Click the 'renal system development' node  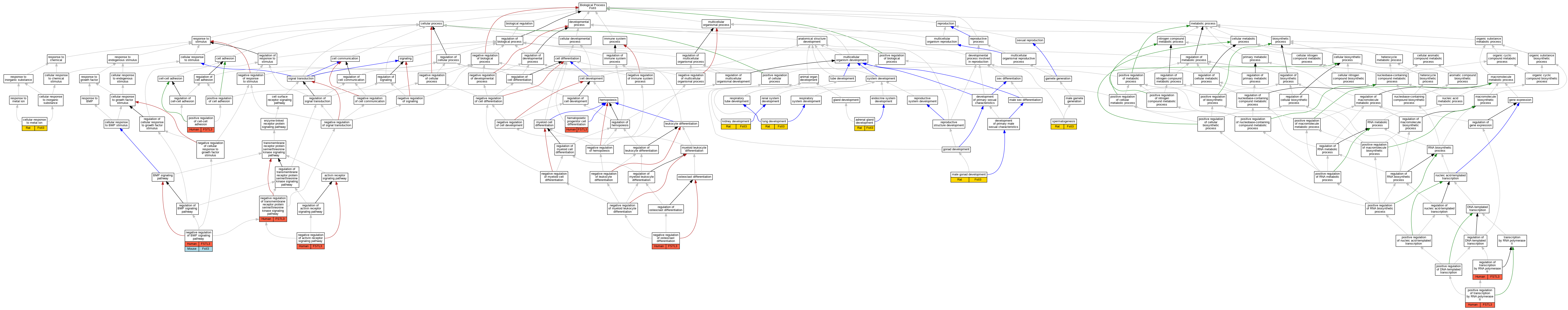770,100
